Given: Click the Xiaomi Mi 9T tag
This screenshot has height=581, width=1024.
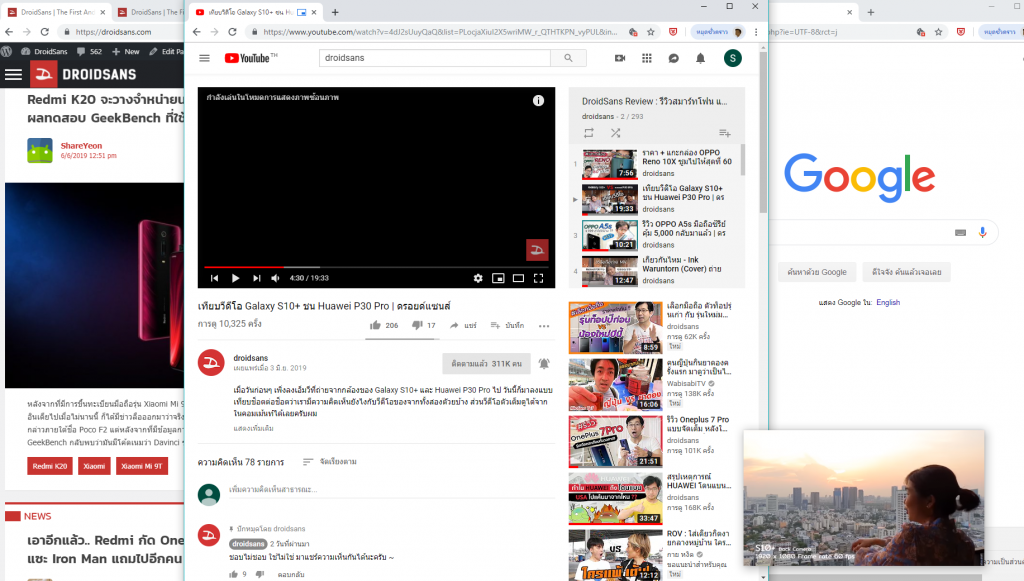Looking at the screenshot, I should (142, 466).
